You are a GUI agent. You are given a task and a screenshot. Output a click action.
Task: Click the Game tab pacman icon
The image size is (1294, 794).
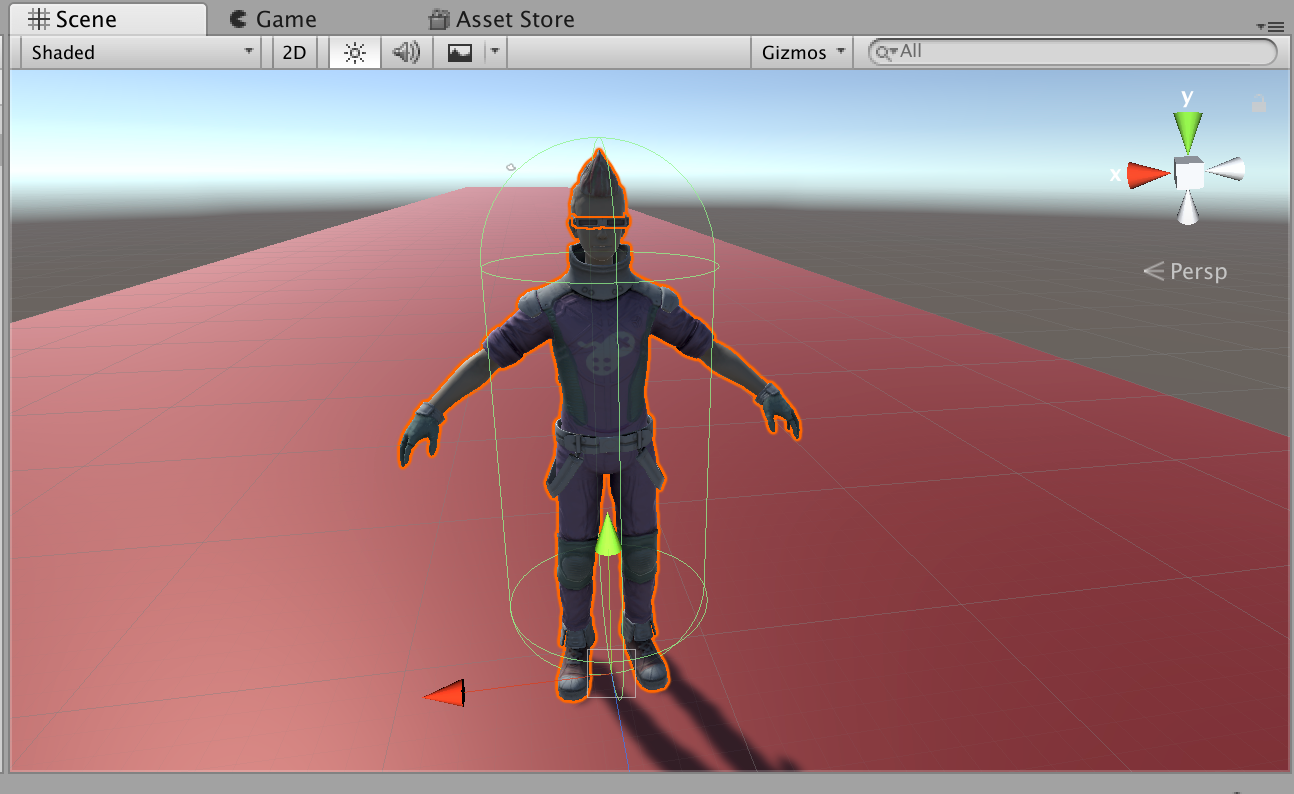coord(238,19)
